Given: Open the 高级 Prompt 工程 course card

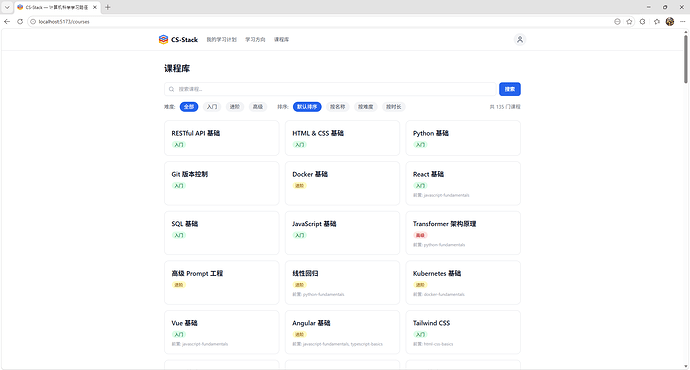Looking at the screenshot, I should pyautogui.click(x=222, y=282).
